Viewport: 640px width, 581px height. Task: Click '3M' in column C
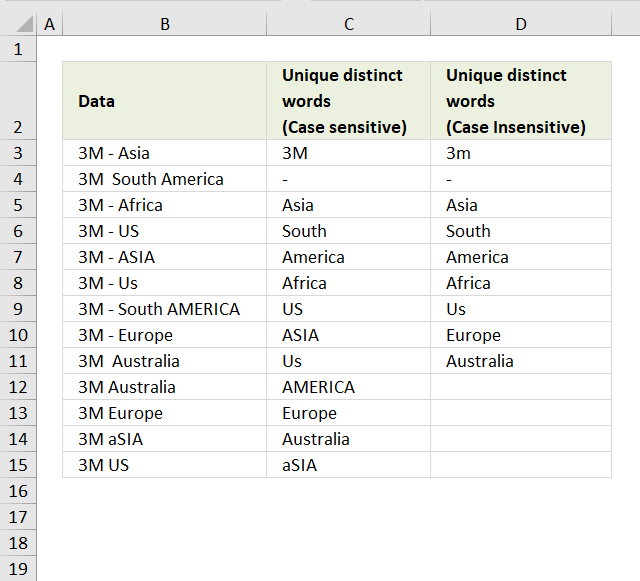point(349,153)
